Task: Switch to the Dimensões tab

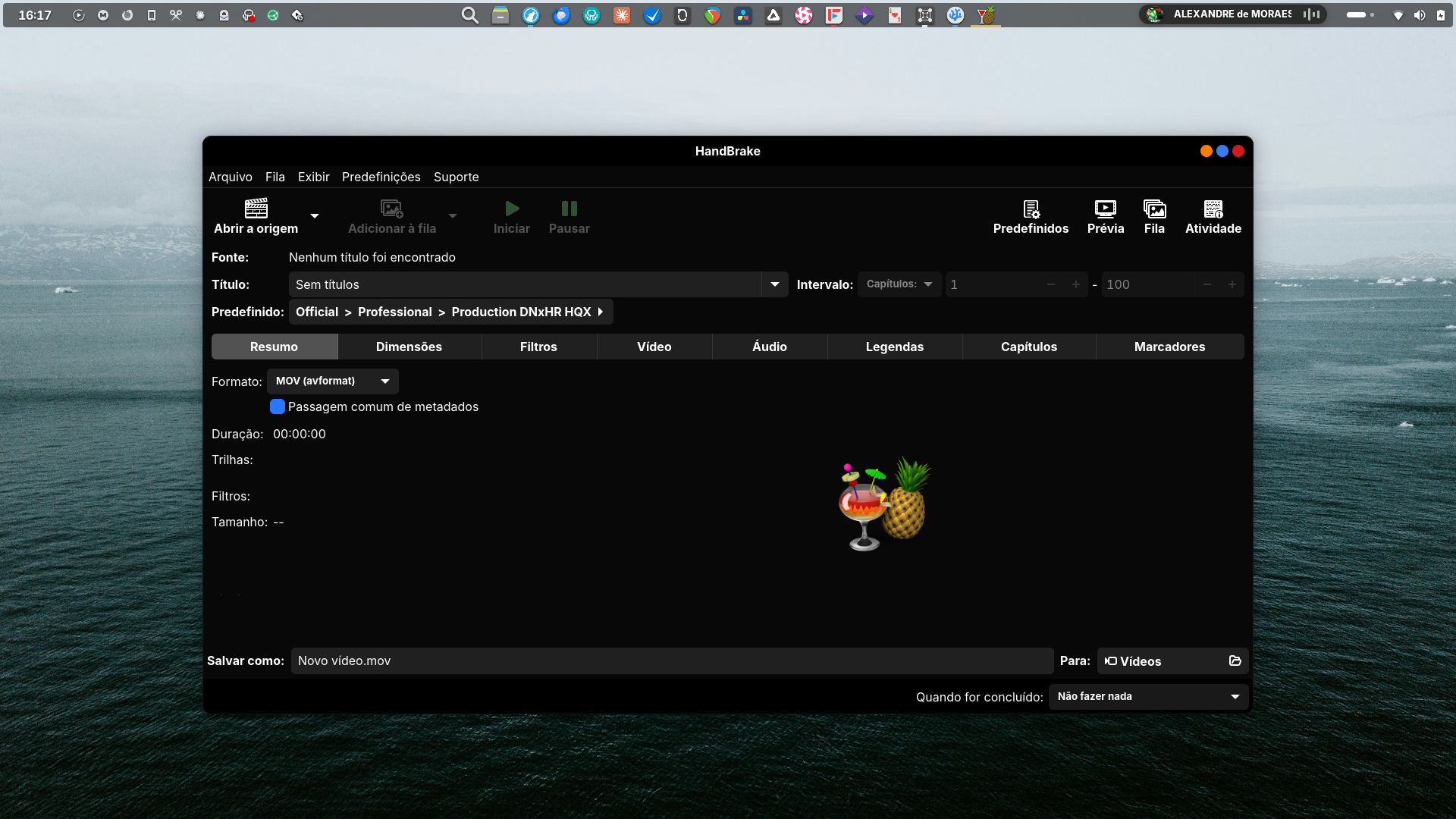Action: (409, 347)
